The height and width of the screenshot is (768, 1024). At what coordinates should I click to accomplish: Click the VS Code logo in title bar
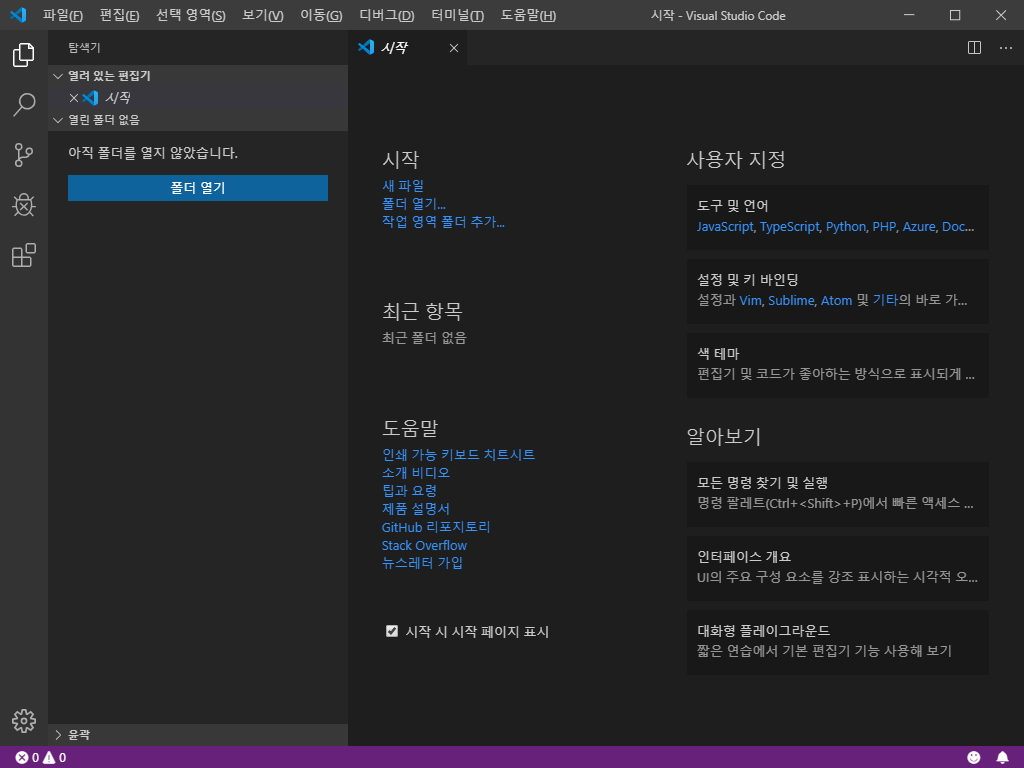click(x=18, y=15)
